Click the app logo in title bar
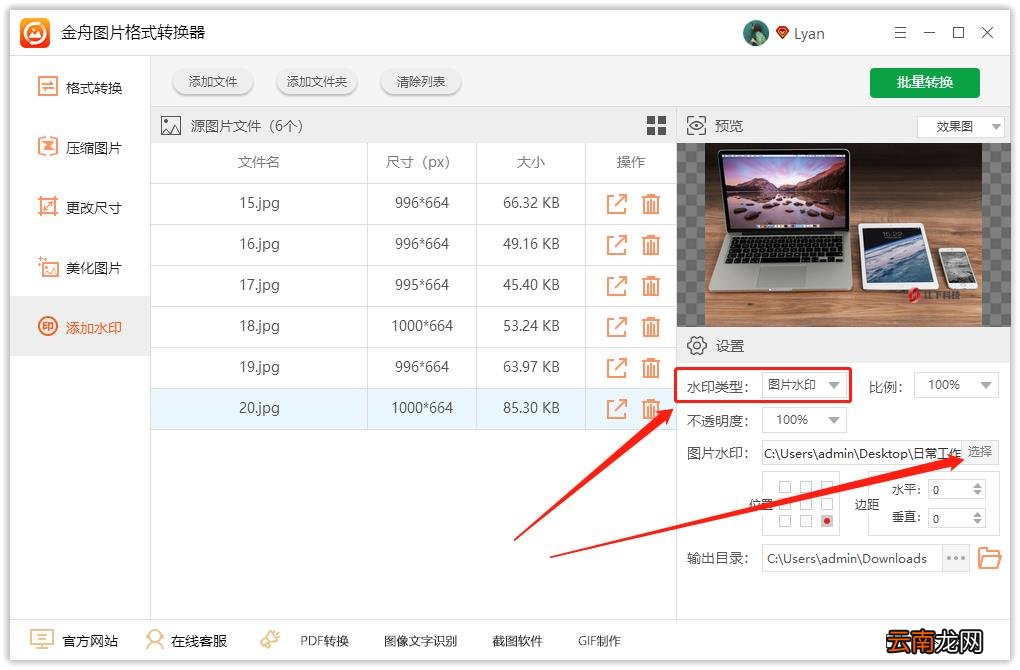 coord(34,33)
